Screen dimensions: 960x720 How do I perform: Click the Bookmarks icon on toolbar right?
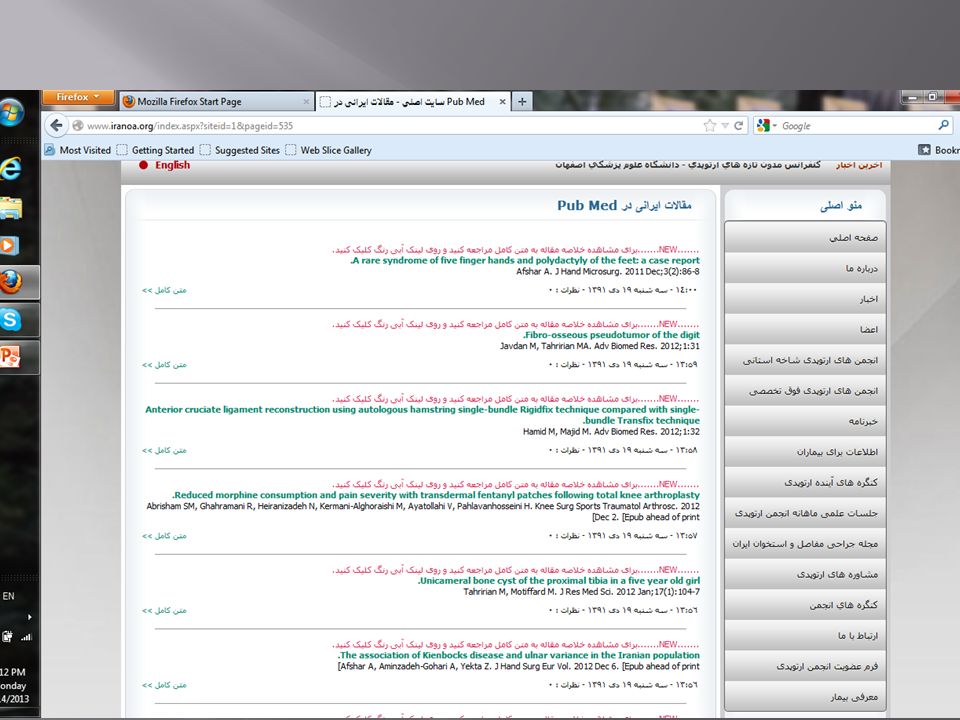(924, 150)
